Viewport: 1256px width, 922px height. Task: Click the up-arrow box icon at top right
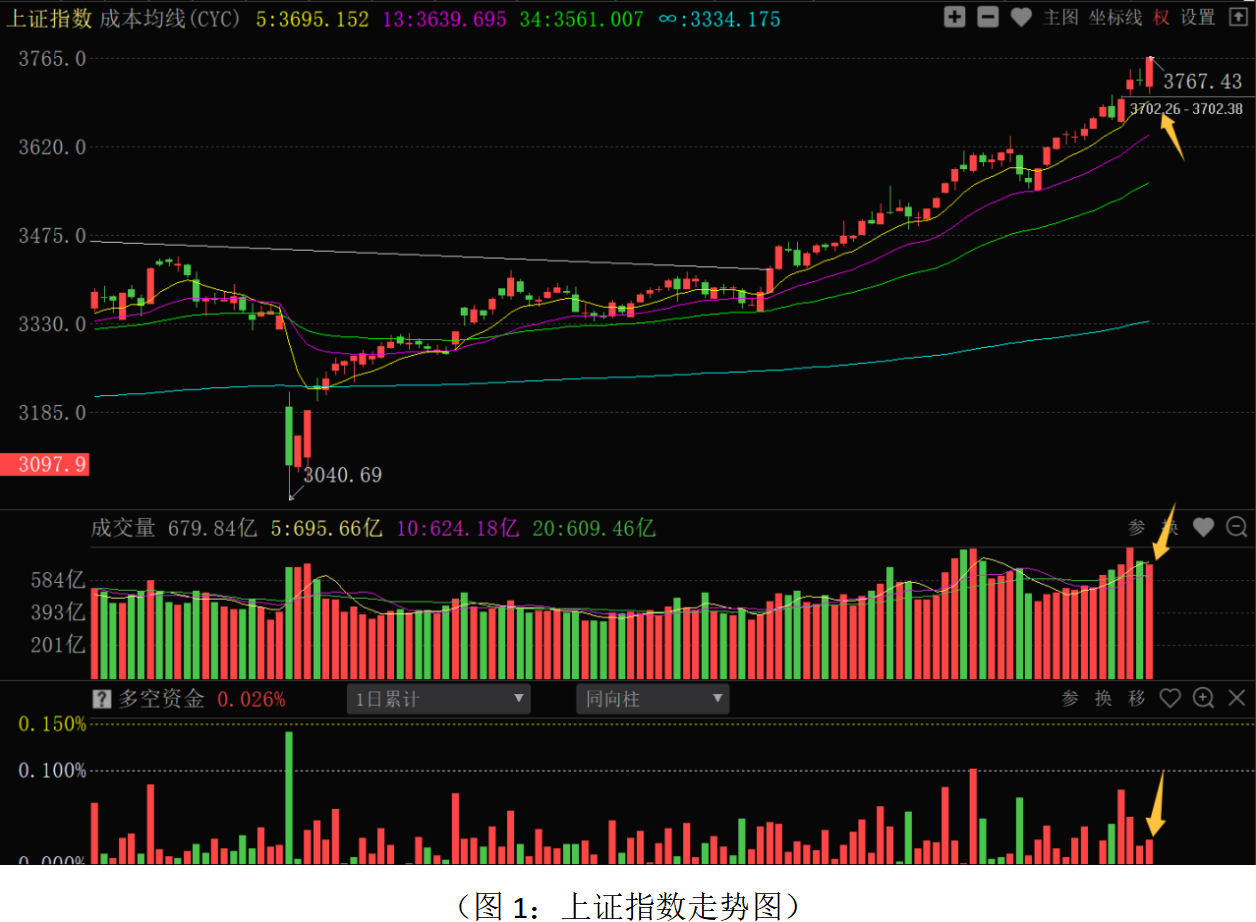coord(1237,17)
